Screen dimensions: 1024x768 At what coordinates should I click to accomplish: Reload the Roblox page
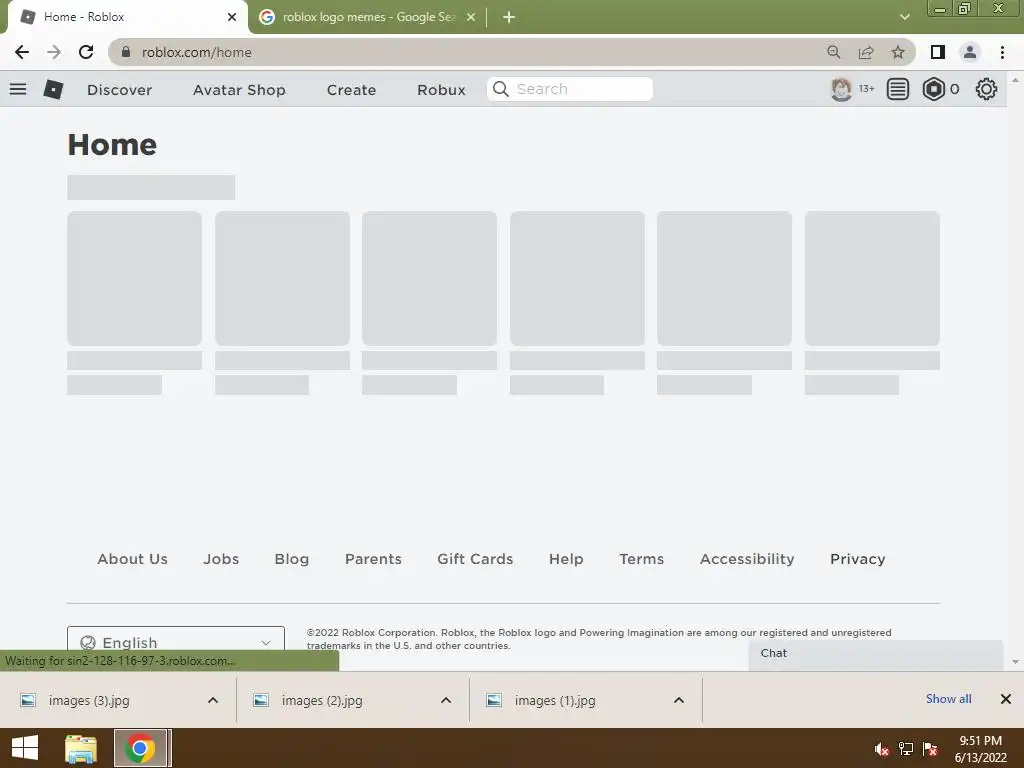tap(86, 52)
